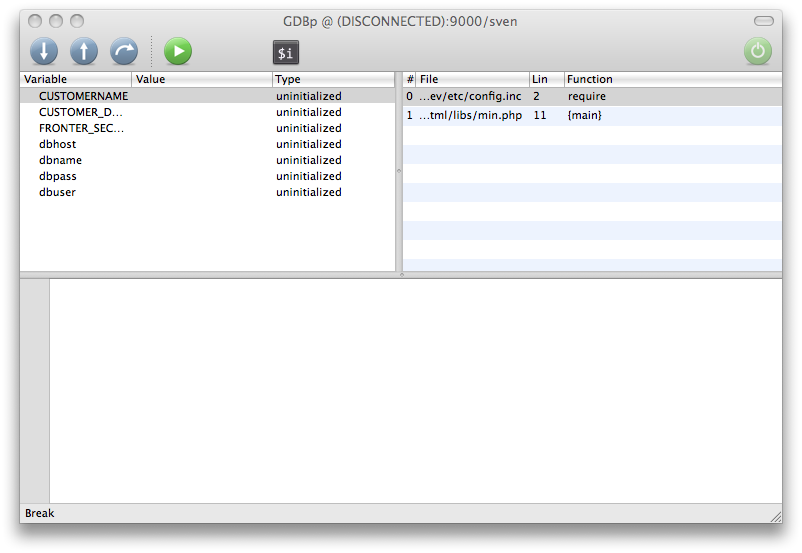Viewport: 802px width, 553px height.
Task: Select stack frame 1 min.php {main}
Action: click(470, 116)
